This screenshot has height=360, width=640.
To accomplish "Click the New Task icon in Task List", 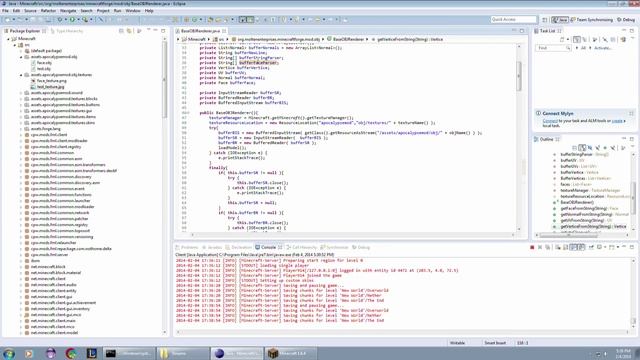I will coord(562,40).
